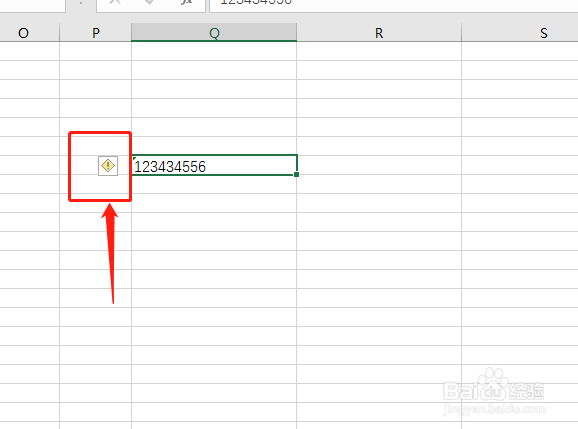Click the fill handle of the selected cell

coord(296,175)
